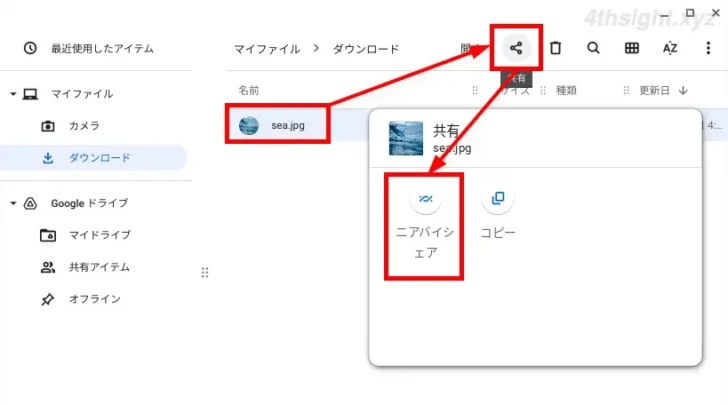Screen dimensions: 728x405
Task: Delete the selected file with the trash icon
Action: (555, 48)
